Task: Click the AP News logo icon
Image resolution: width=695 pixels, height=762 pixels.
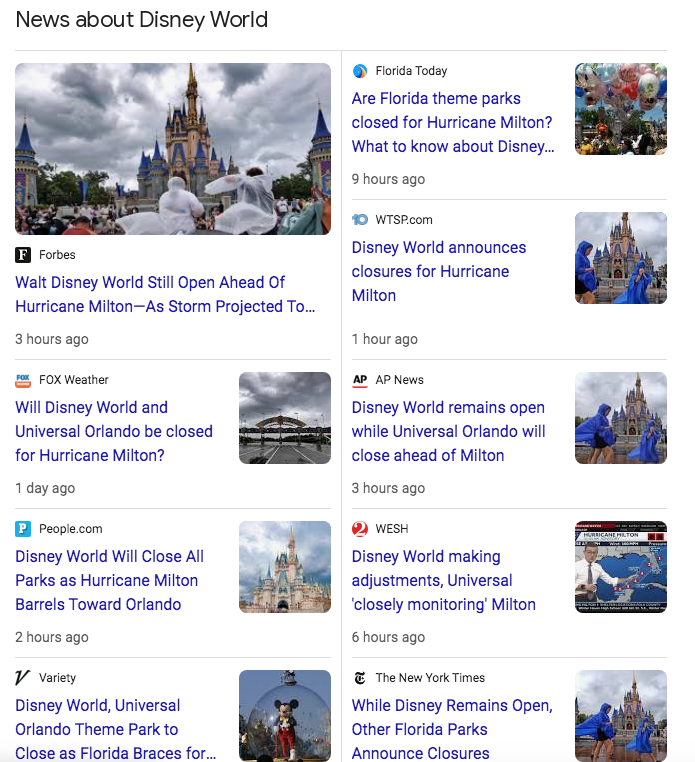Action: click(360, 380)
